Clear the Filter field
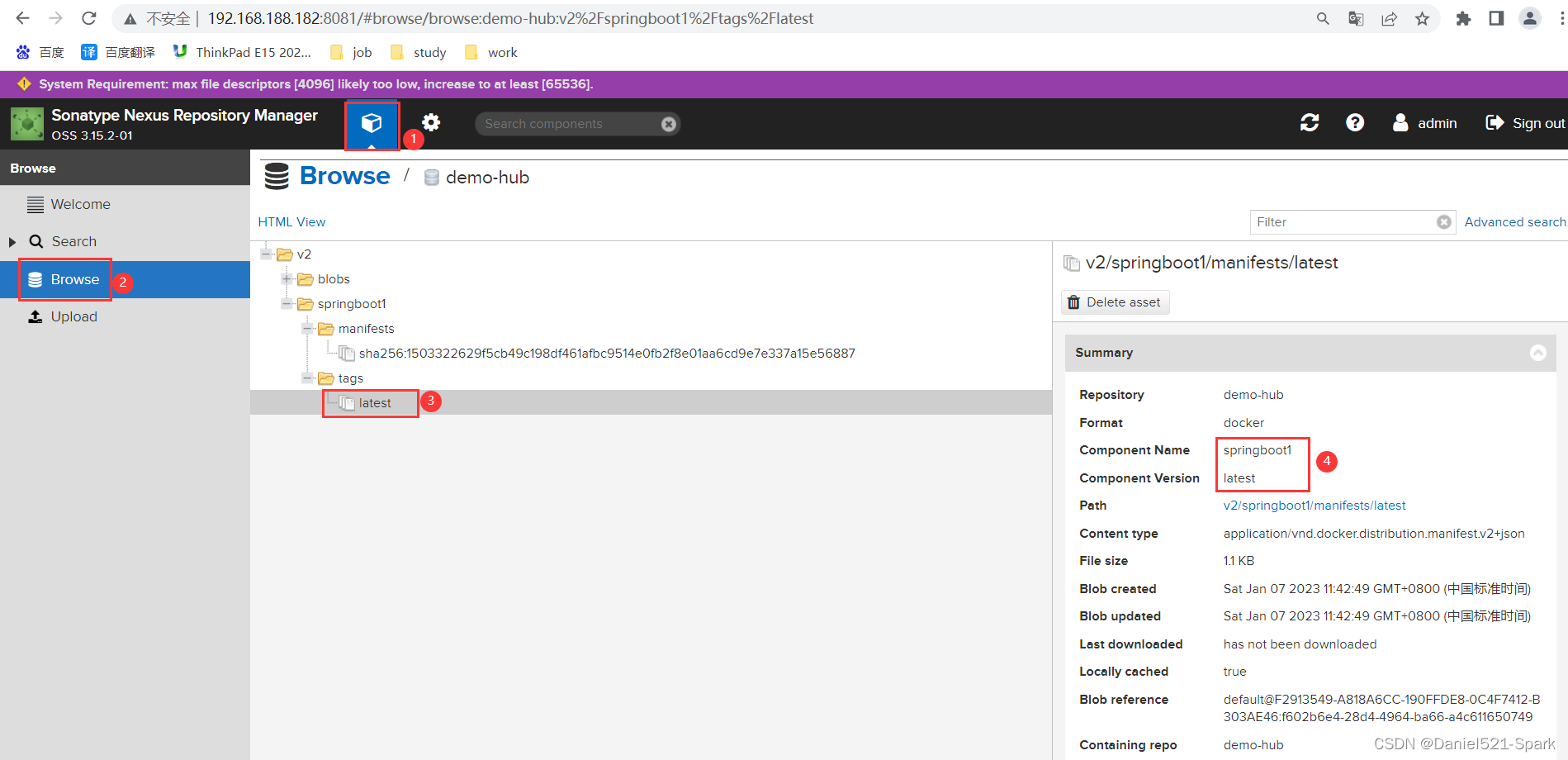The image size is (1568, 760). click(1444, 222)
